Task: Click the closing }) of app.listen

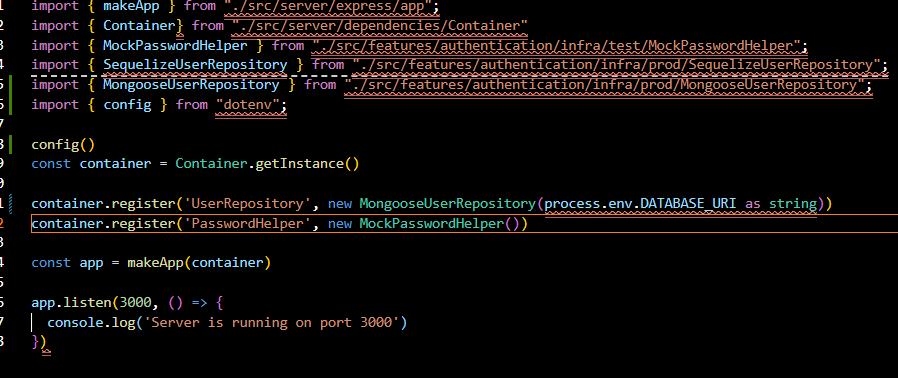Action: coord(39,342)
